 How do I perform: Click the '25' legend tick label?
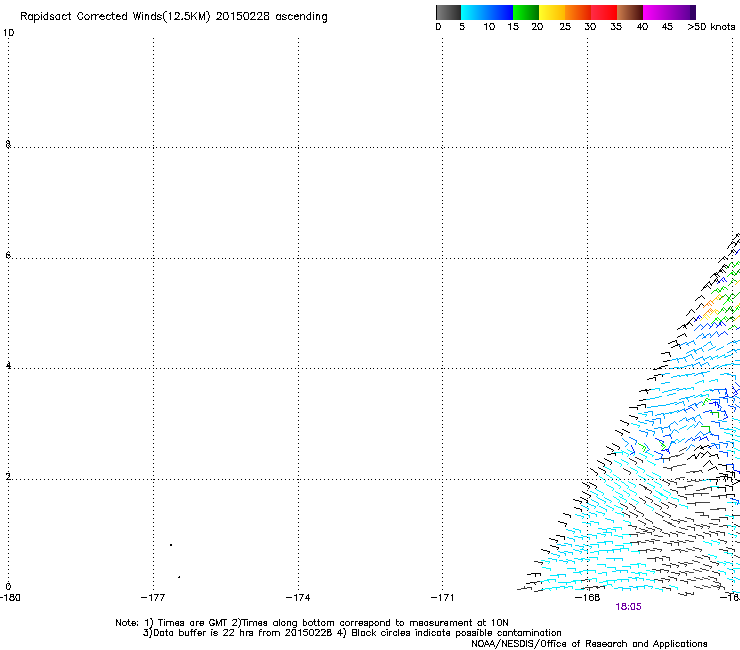(x=565, y=27)
